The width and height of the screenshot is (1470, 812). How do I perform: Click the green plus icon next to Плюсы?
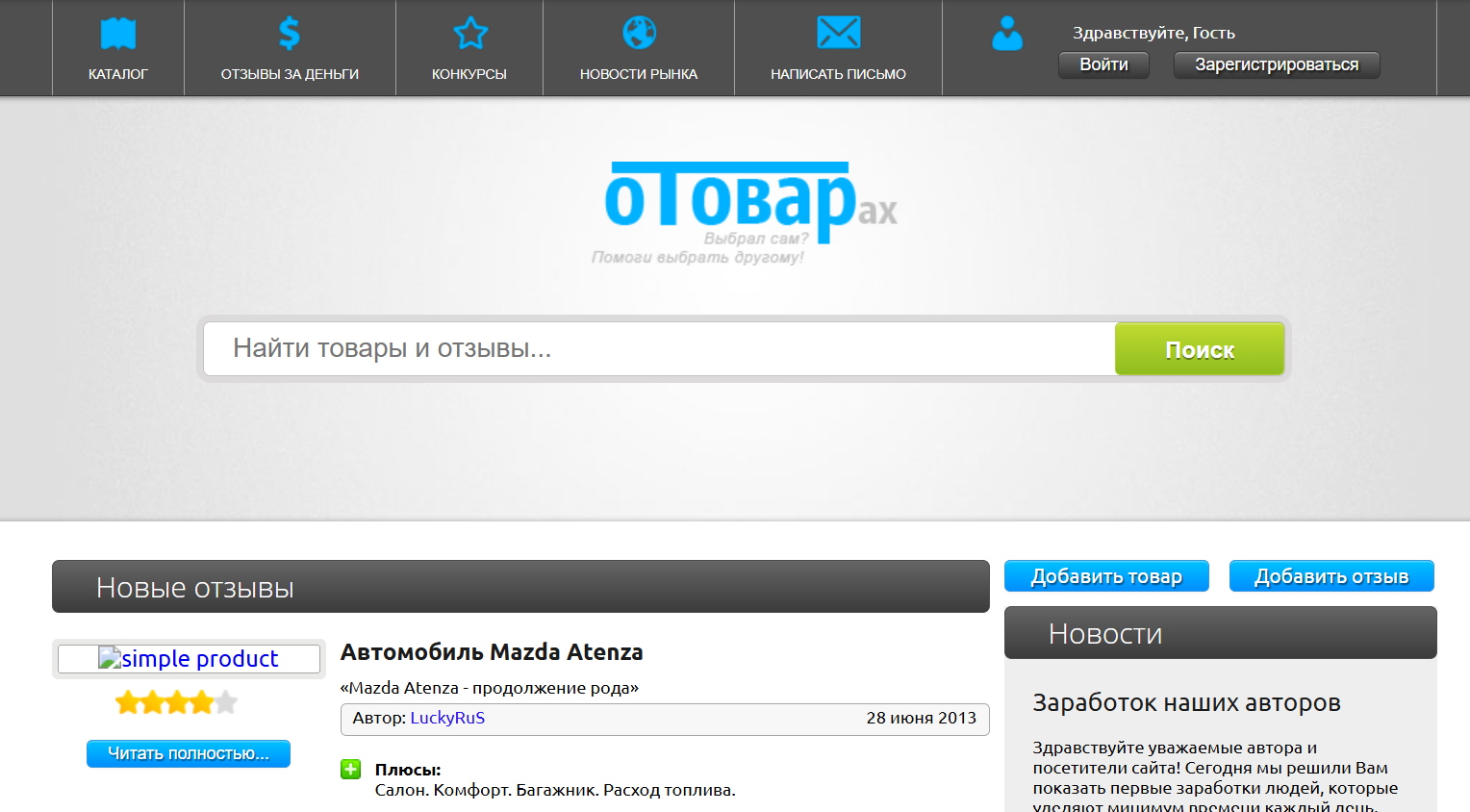(x=351, y=769)
